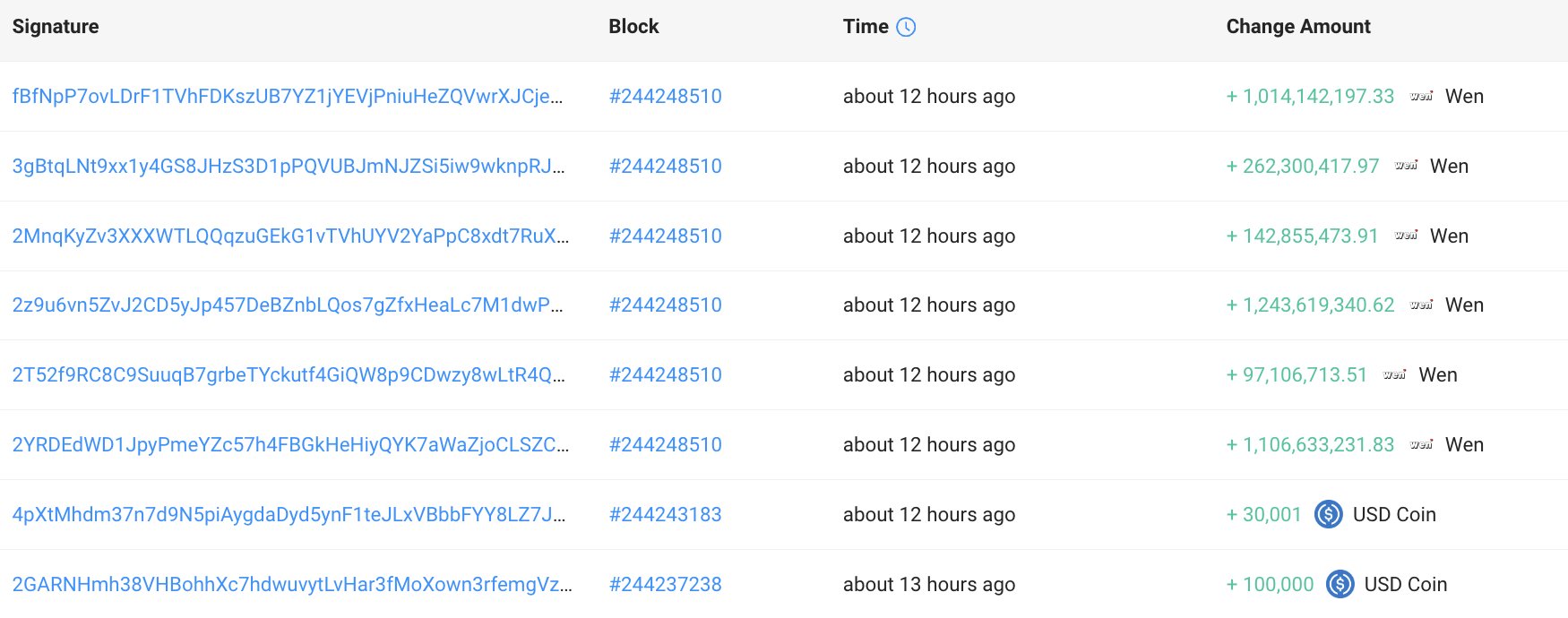Click the Wen token icon for 97,106,713.51
1568x618 pixels.
click(1394, 374)
